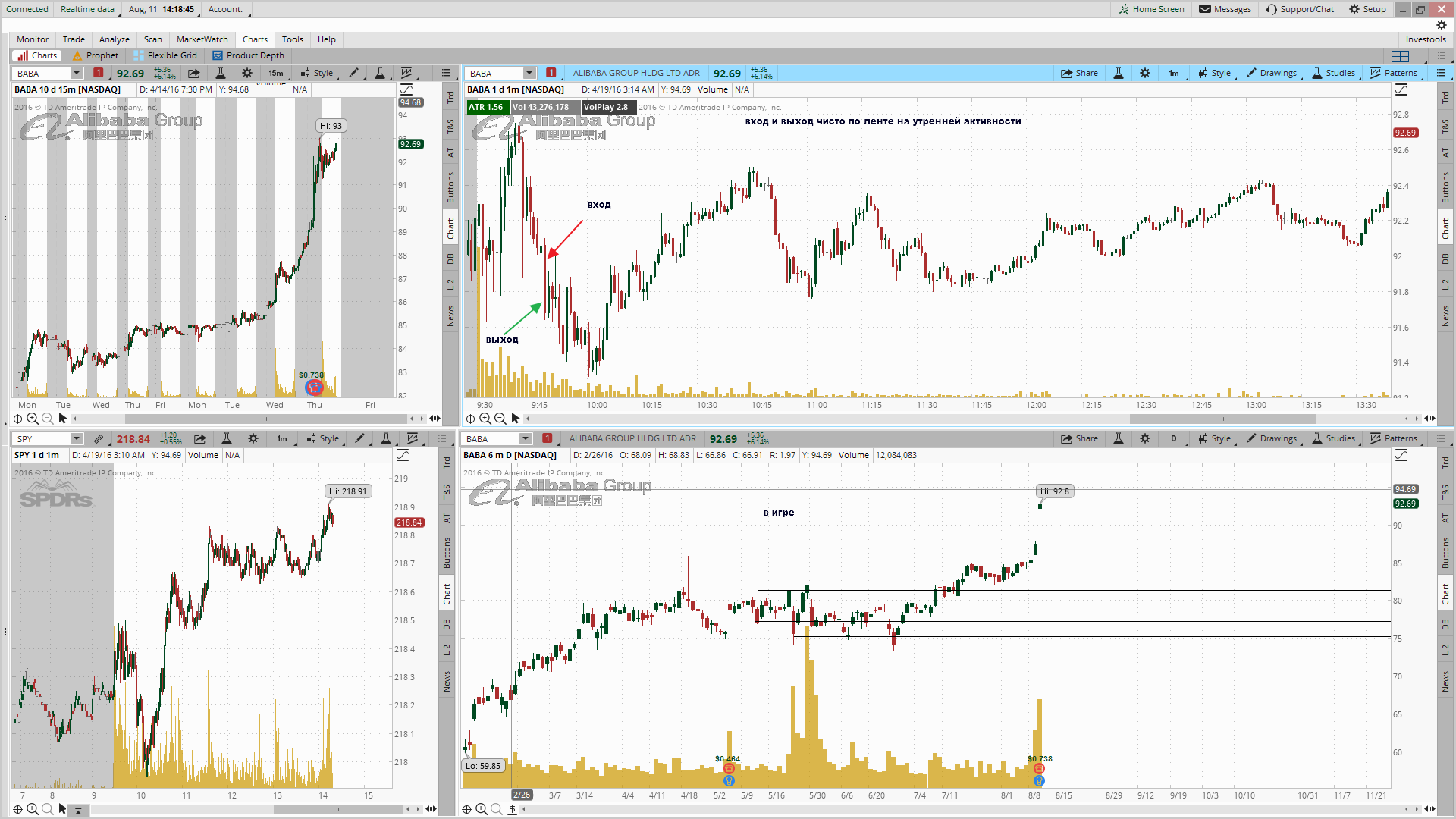Image resolution: width=1456 pixels, height=819 pixels.
Task: Open the Tools menu tab
Action: tap(293, 39)
